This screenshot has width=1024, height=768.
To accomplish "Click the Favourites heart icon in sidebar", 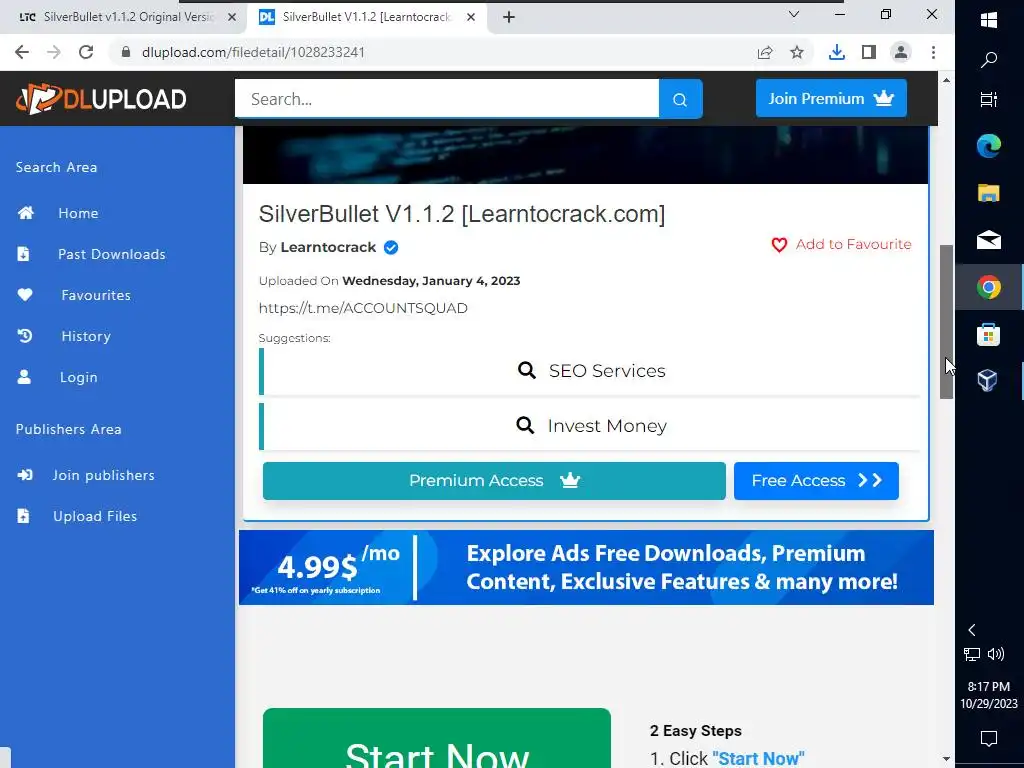I will [x=25, y=295].
